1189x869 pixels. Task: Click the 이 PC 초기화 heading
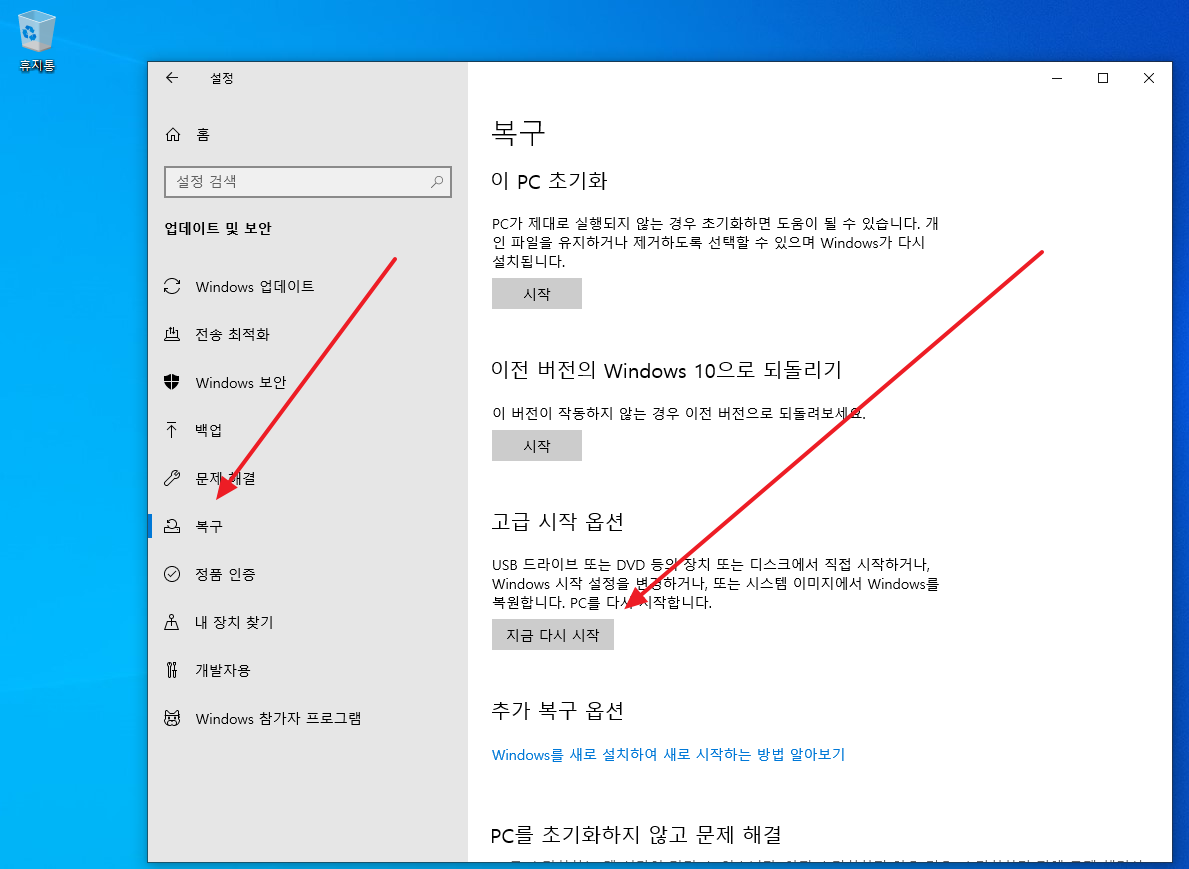tap(549, 180)
